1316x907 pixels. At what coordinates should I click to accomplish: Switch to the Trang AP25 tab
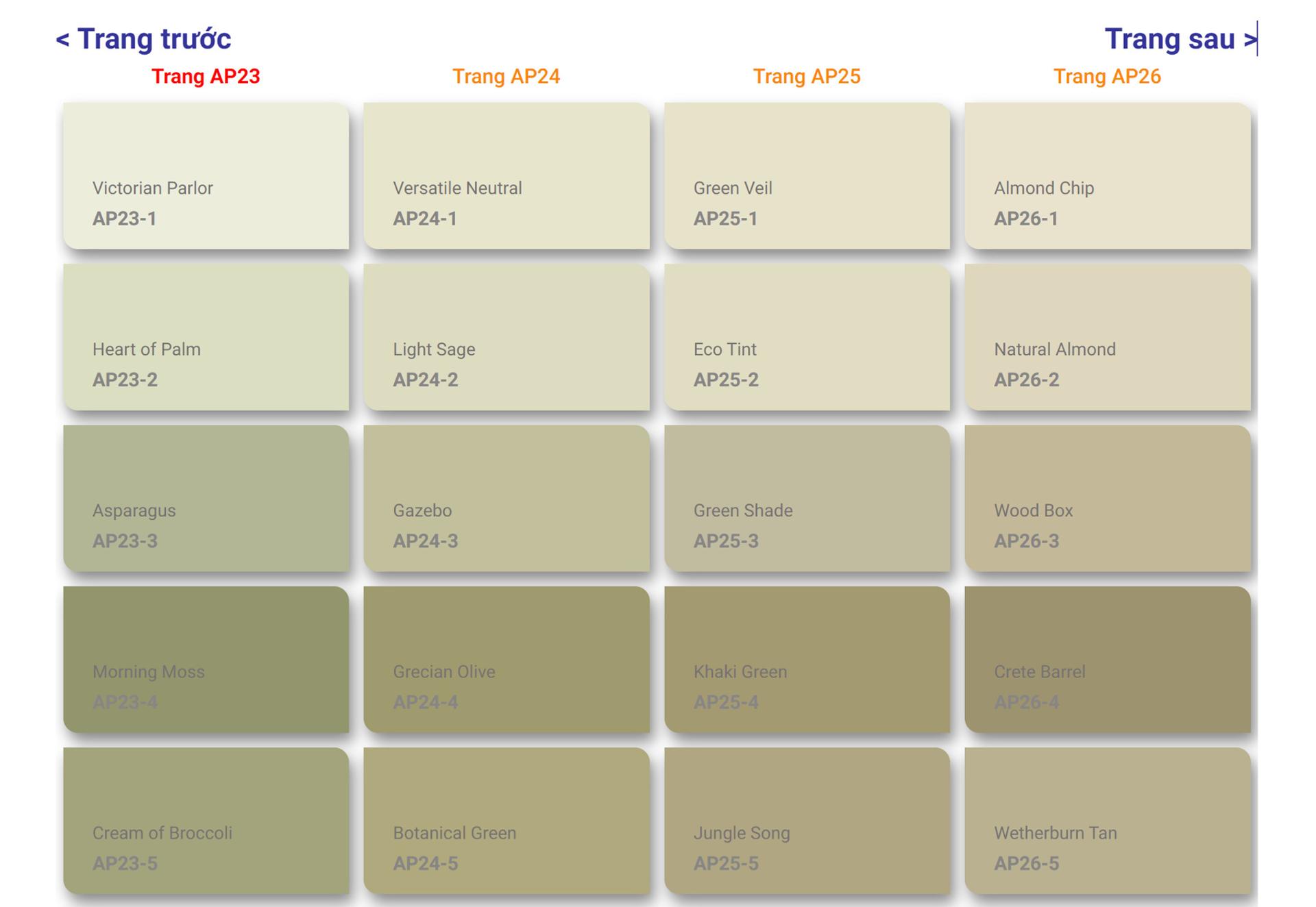(x=807, y=76)
